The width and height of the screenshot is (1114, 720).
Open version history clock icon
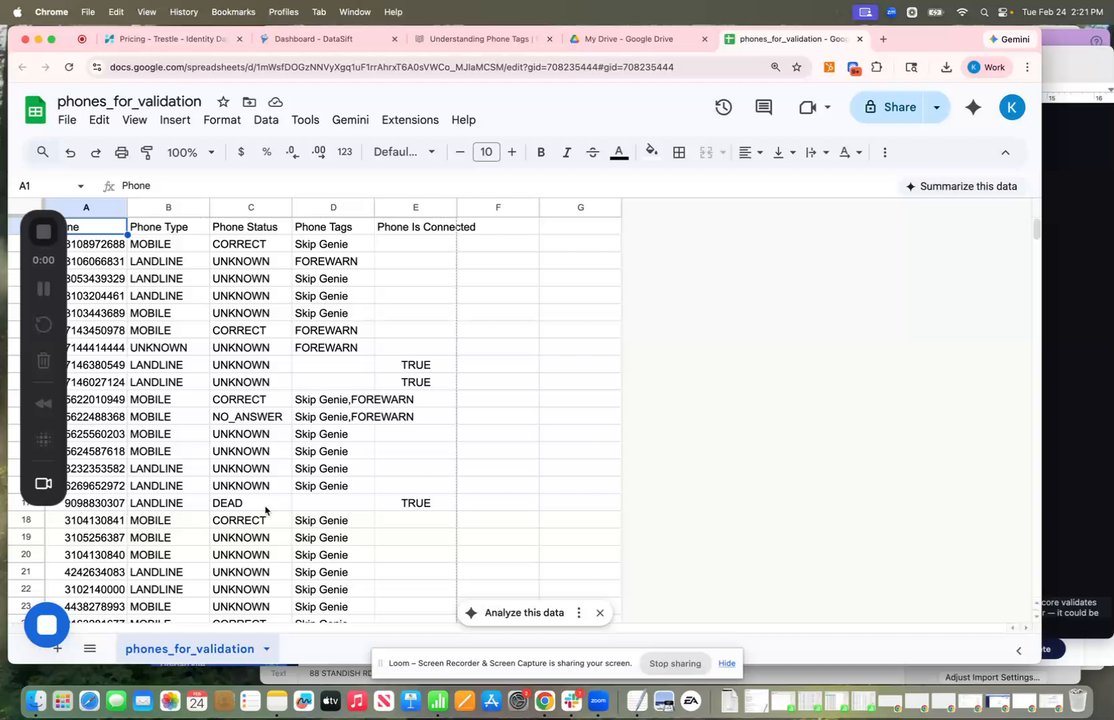(723, 107)
